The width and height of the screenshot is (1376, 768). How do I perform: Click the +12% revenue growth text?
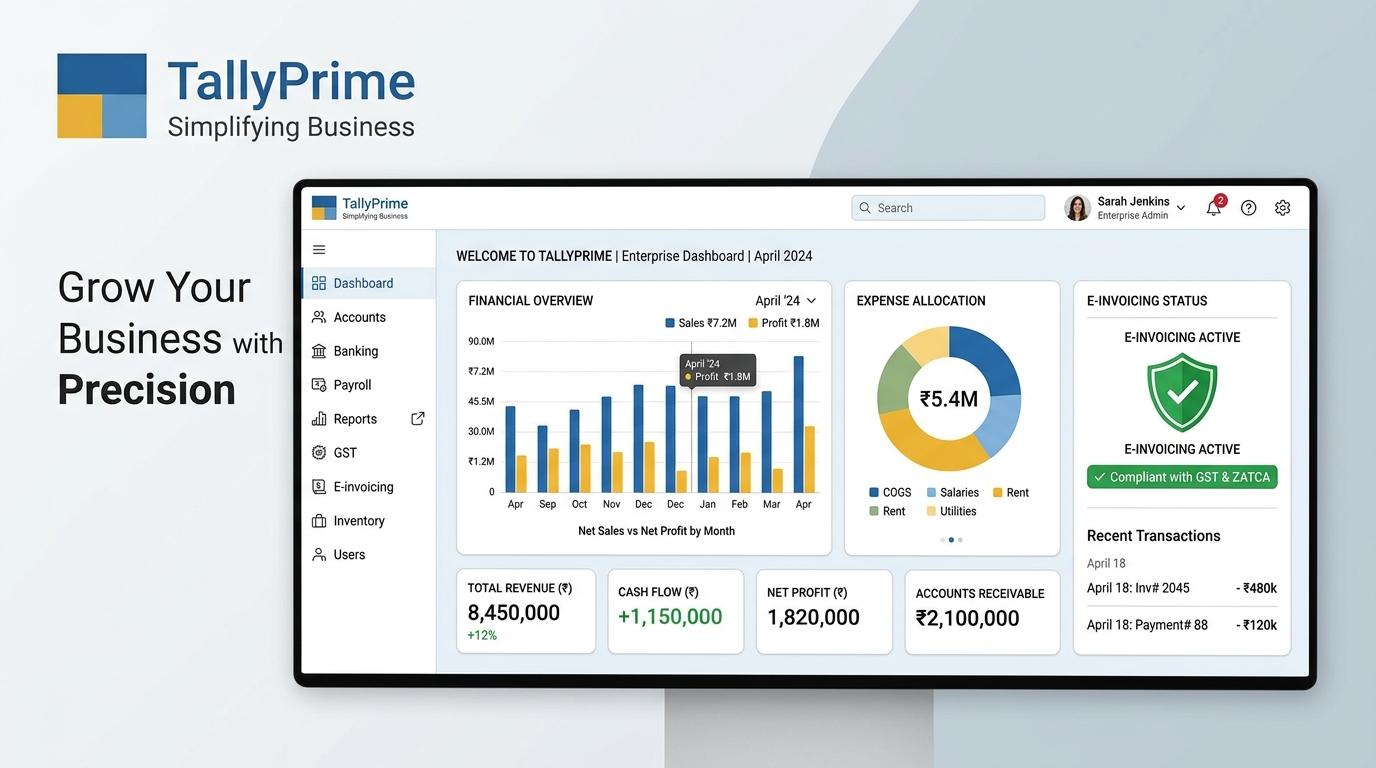click(x=482, y=636)
